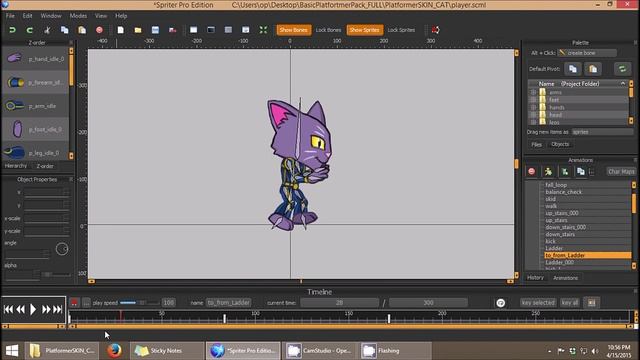Click the key selected button
The image size is (640, 360).
pyautogui.click(x=538, y=302)
